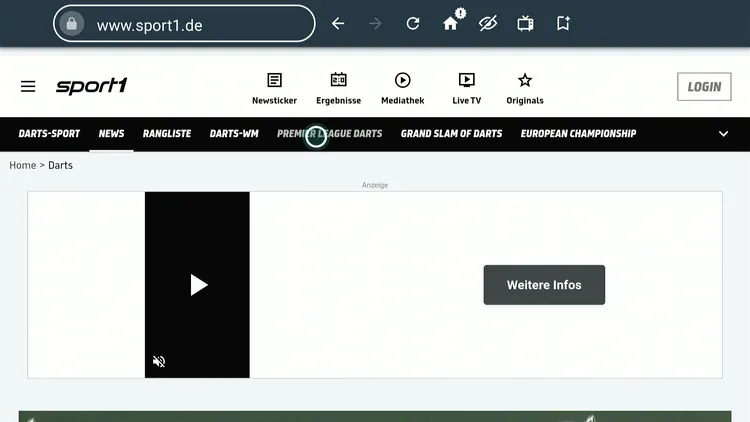750x422 pixels.
Task: Expand the darts navigation chevron
Action: click(x=723, y=134)
